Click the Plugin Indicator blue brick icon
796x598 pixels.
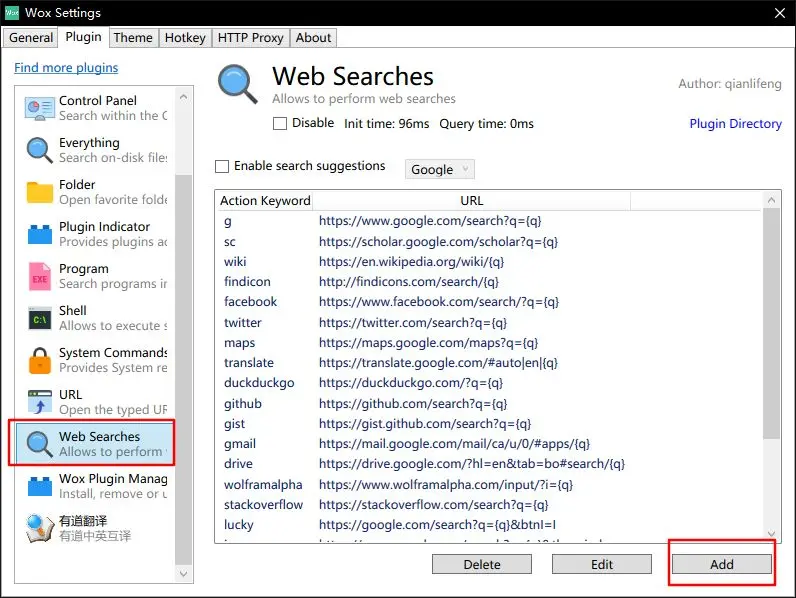tap(40, 234)
